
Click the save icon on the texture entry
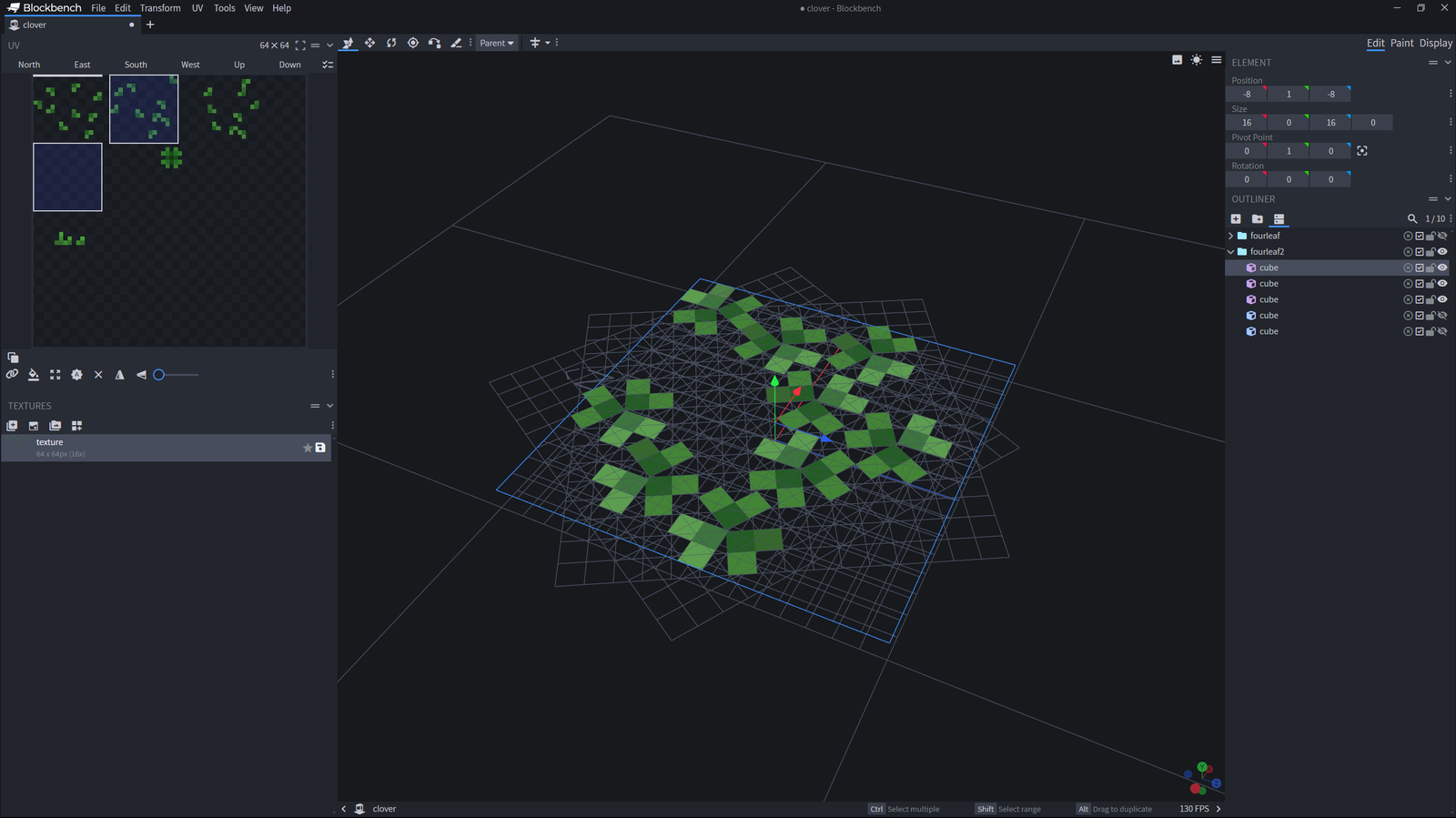pos(320,448)
